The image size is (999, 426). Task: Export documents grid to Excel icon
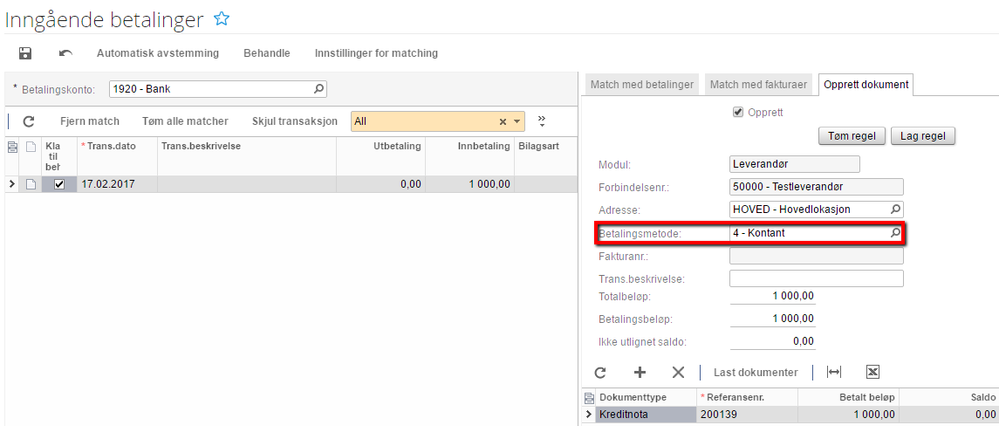(x=872, y=372)
